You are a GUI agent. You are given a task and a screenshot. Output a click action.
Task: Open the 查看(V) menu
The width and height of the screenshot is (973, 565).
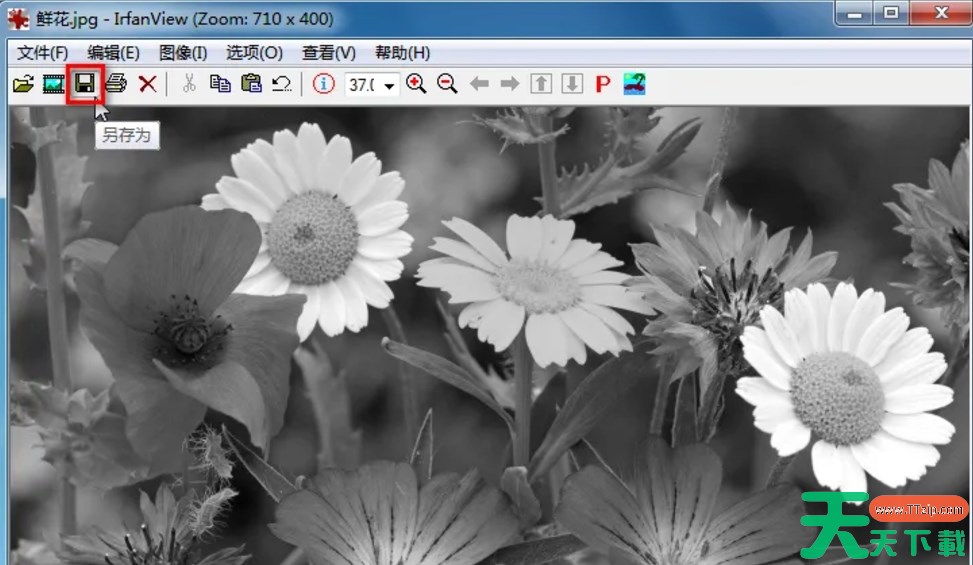click(329, 53)
